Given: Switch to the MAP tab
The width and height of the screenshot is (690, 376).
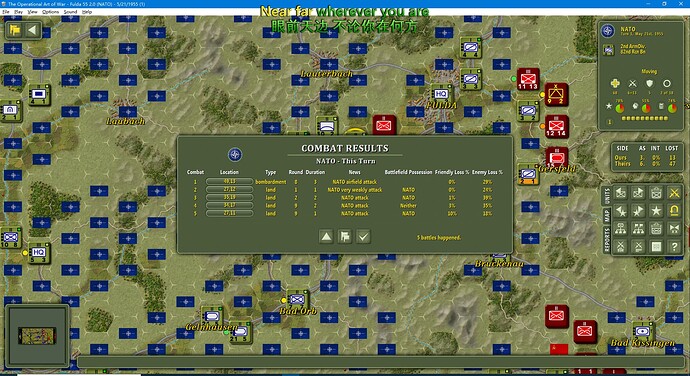Looking at the screenshot, I should point(607,215).
